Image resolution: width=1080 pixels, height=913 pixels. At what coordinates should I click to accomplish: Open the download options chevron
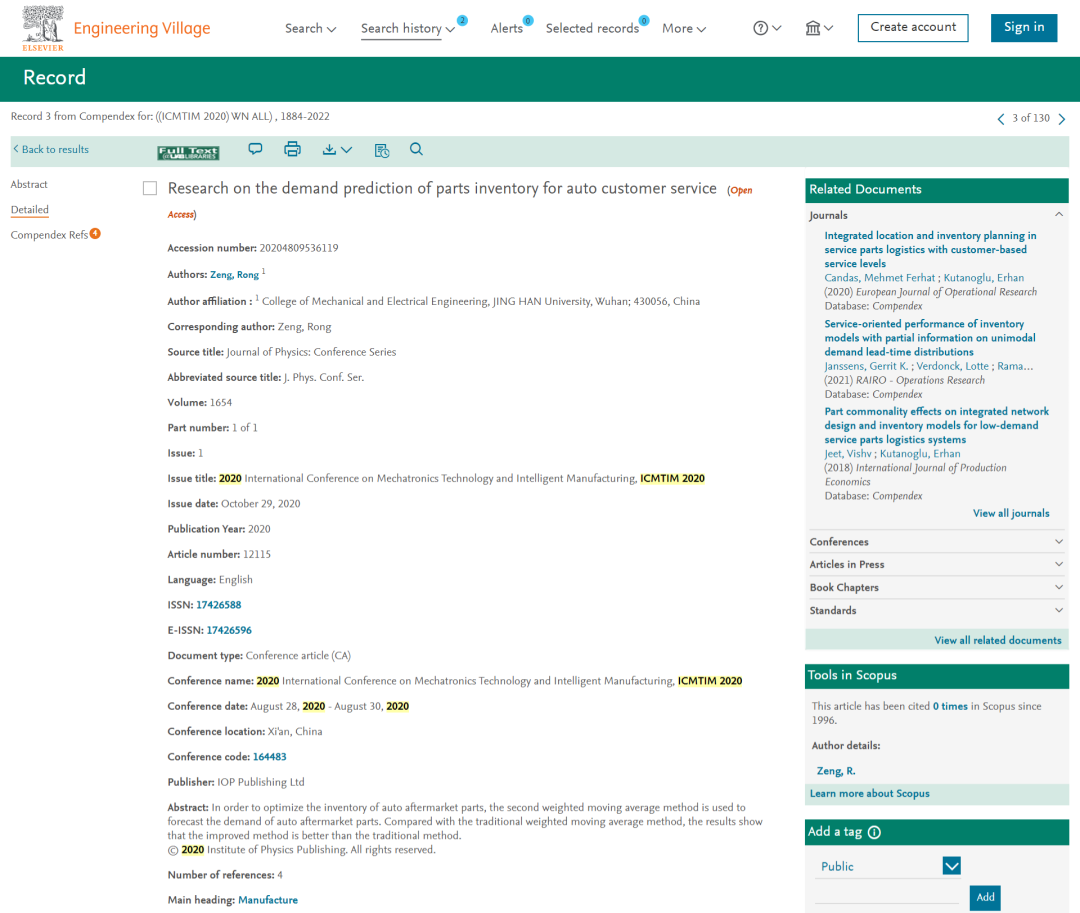346,149
